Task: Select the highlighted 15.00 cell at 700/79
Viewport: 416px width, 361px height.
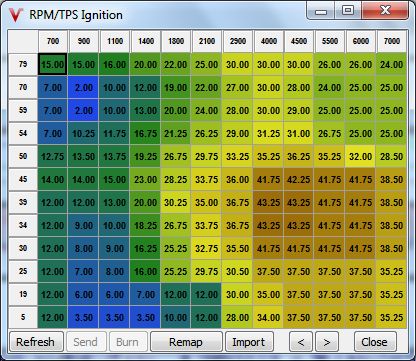Action: pos(53,64)
